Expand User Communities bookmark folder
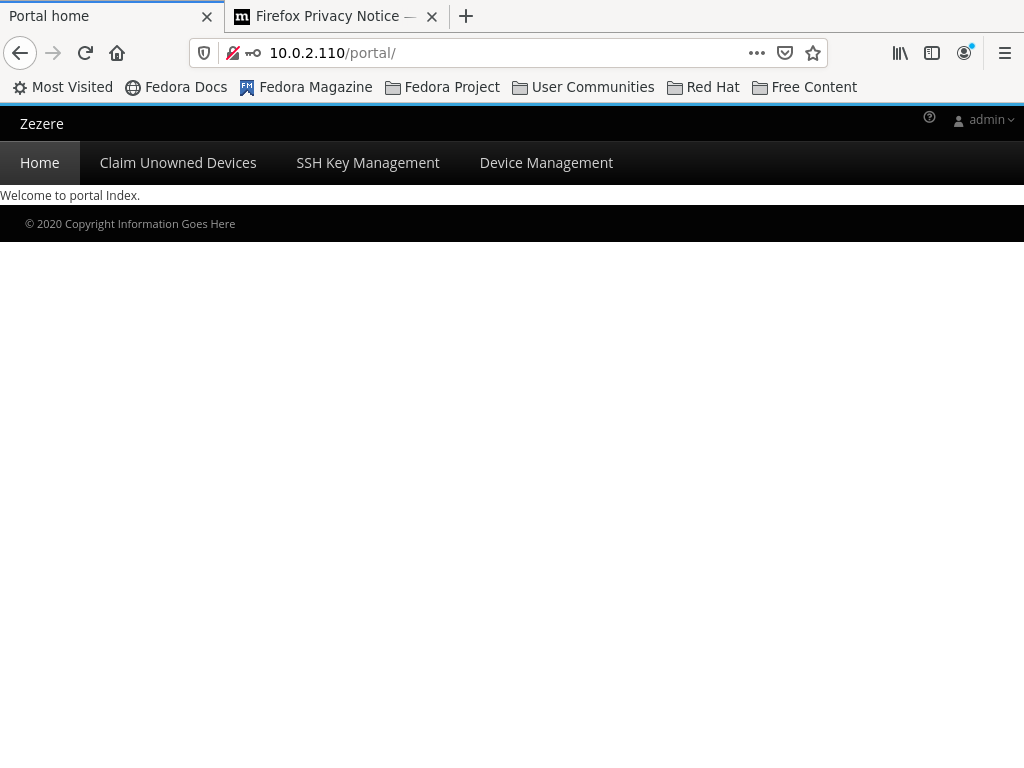The height and width of the screenshot is (768, 1024). (x=583, y=88)
